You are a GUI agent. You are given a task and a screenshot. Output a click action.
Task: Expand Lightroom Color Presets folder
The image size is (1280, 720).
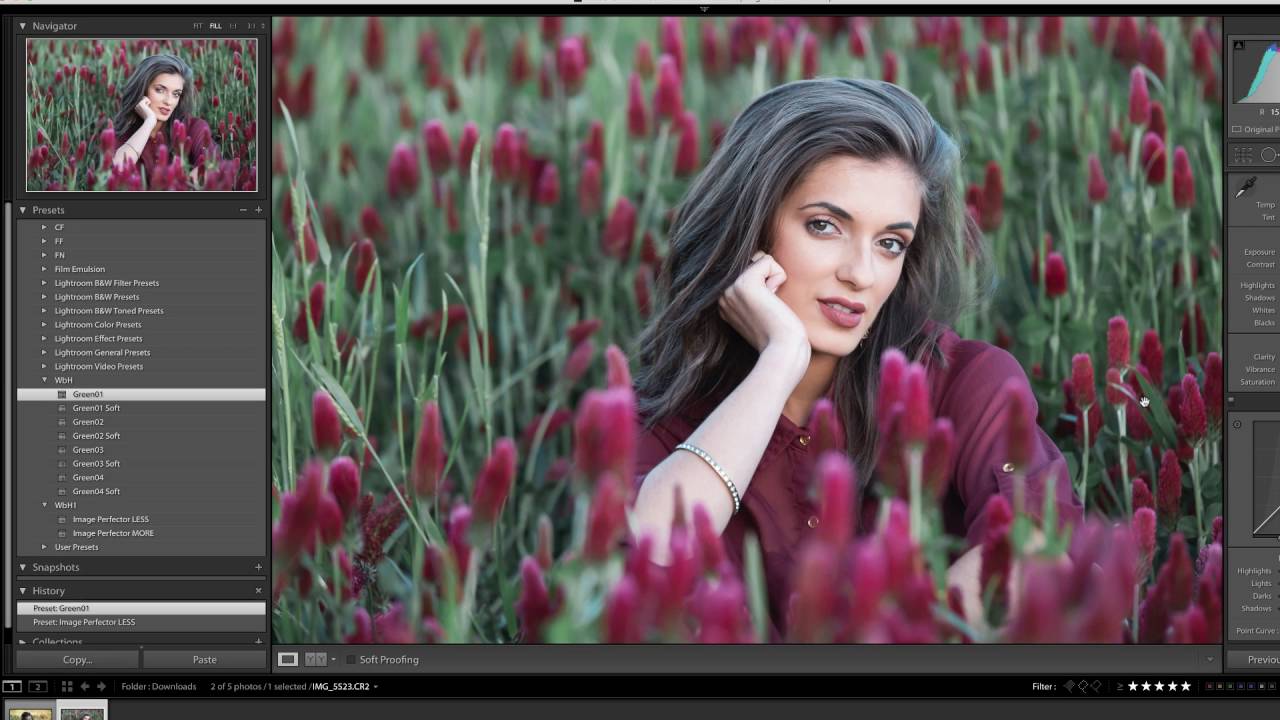coord(44,324)
